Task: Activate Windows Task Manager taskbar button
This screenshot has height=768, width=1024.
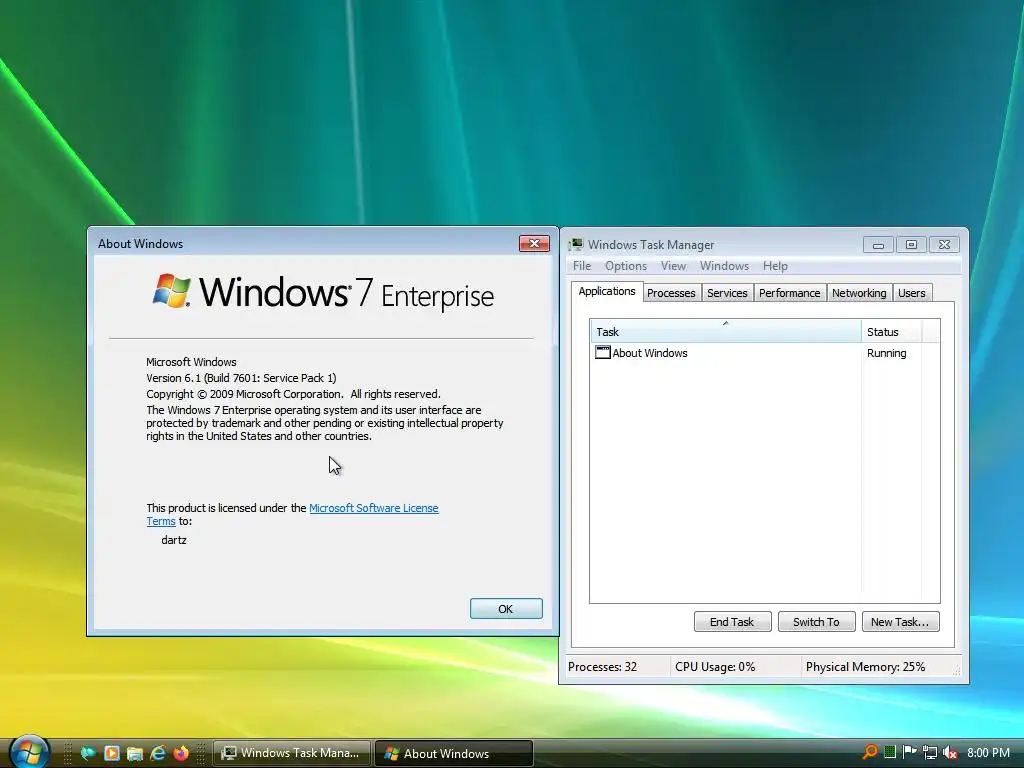Action: point(292,753)
